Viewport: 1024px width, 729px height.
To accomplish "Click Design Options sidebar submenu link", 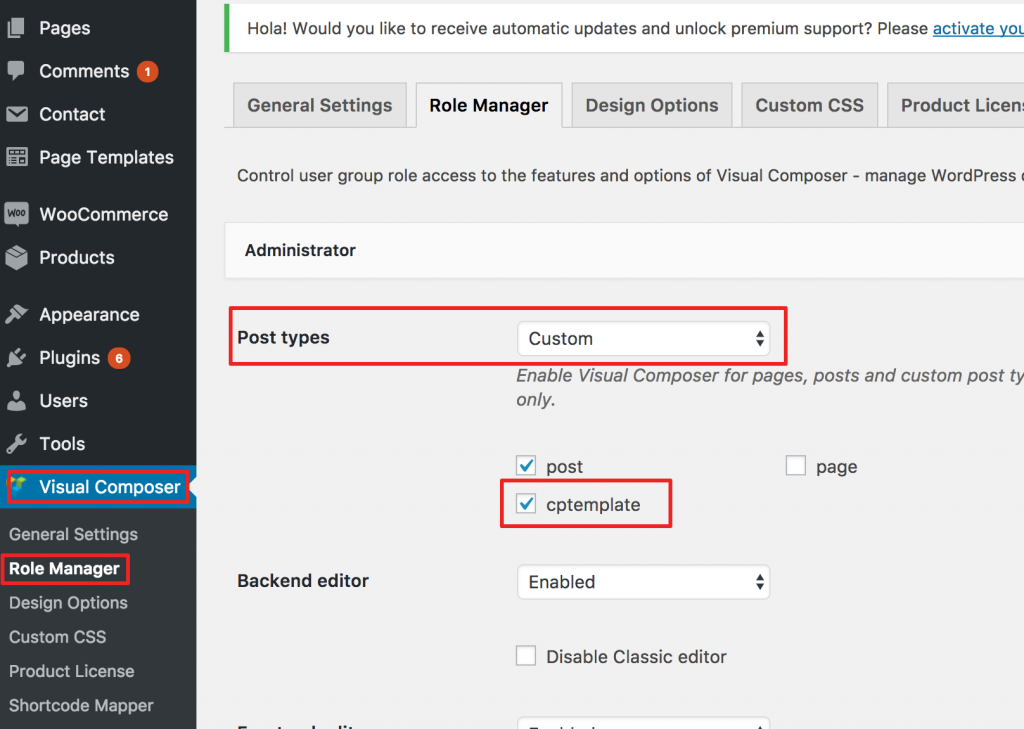I will coord(68,602).
